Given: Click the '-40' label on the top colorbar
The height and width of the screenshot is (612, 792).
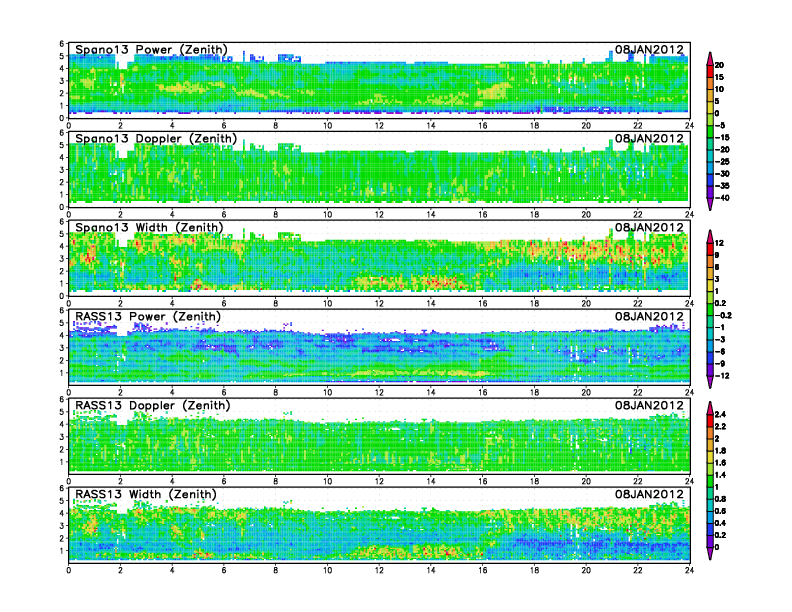Looking at the screenshot, I should (x=722, y=198).
